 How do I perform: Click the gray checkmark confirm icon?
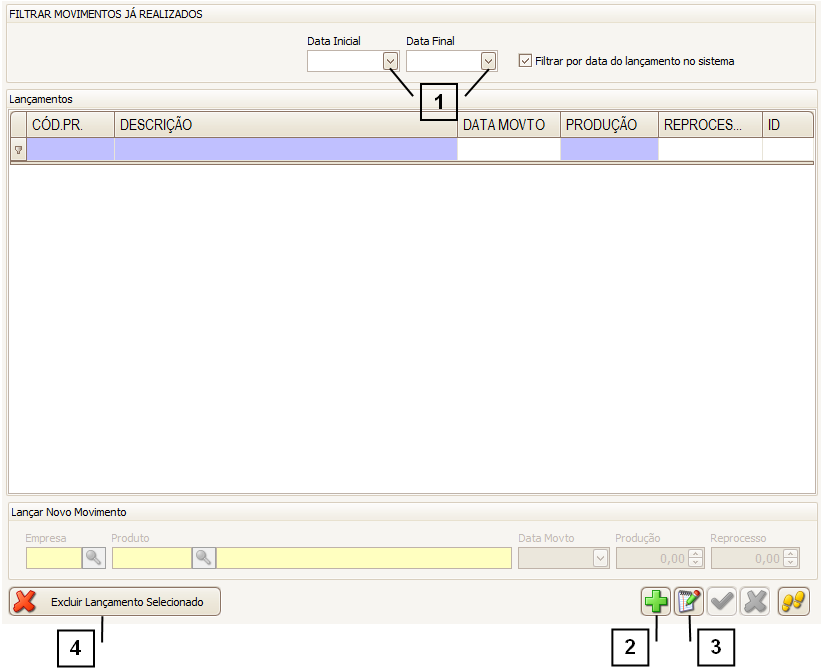[722, 602]
